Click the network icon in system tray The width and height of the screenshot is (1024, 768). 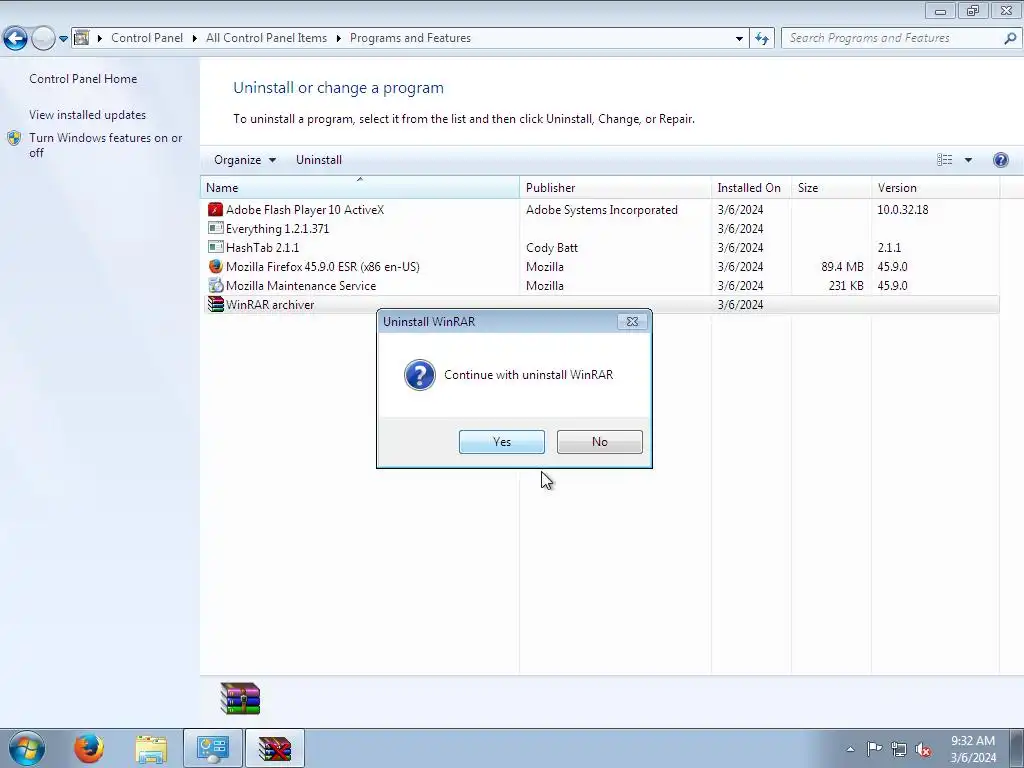[x=899, y=749]
